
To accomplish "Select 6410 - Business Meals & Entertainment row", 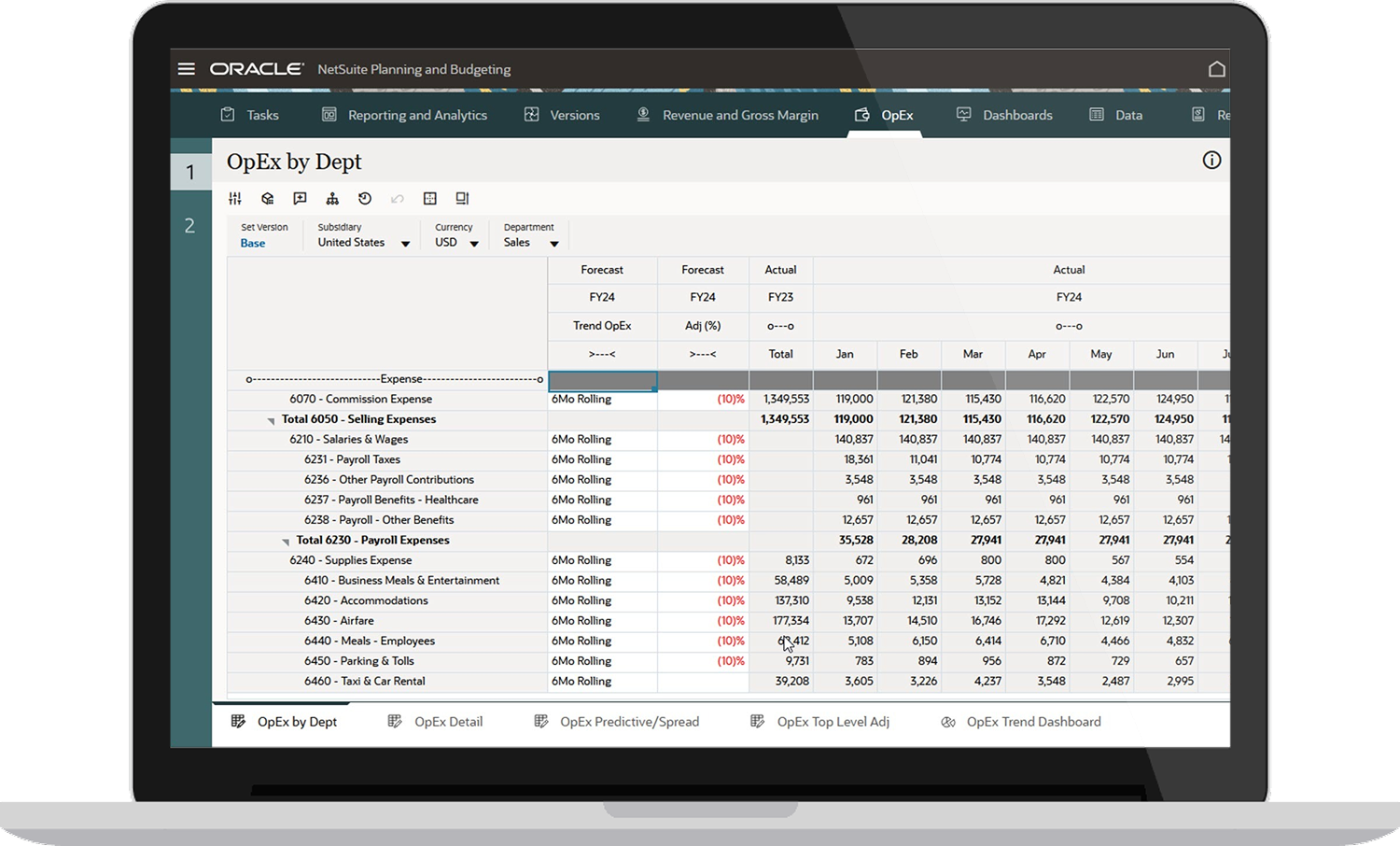I will 401,581.
